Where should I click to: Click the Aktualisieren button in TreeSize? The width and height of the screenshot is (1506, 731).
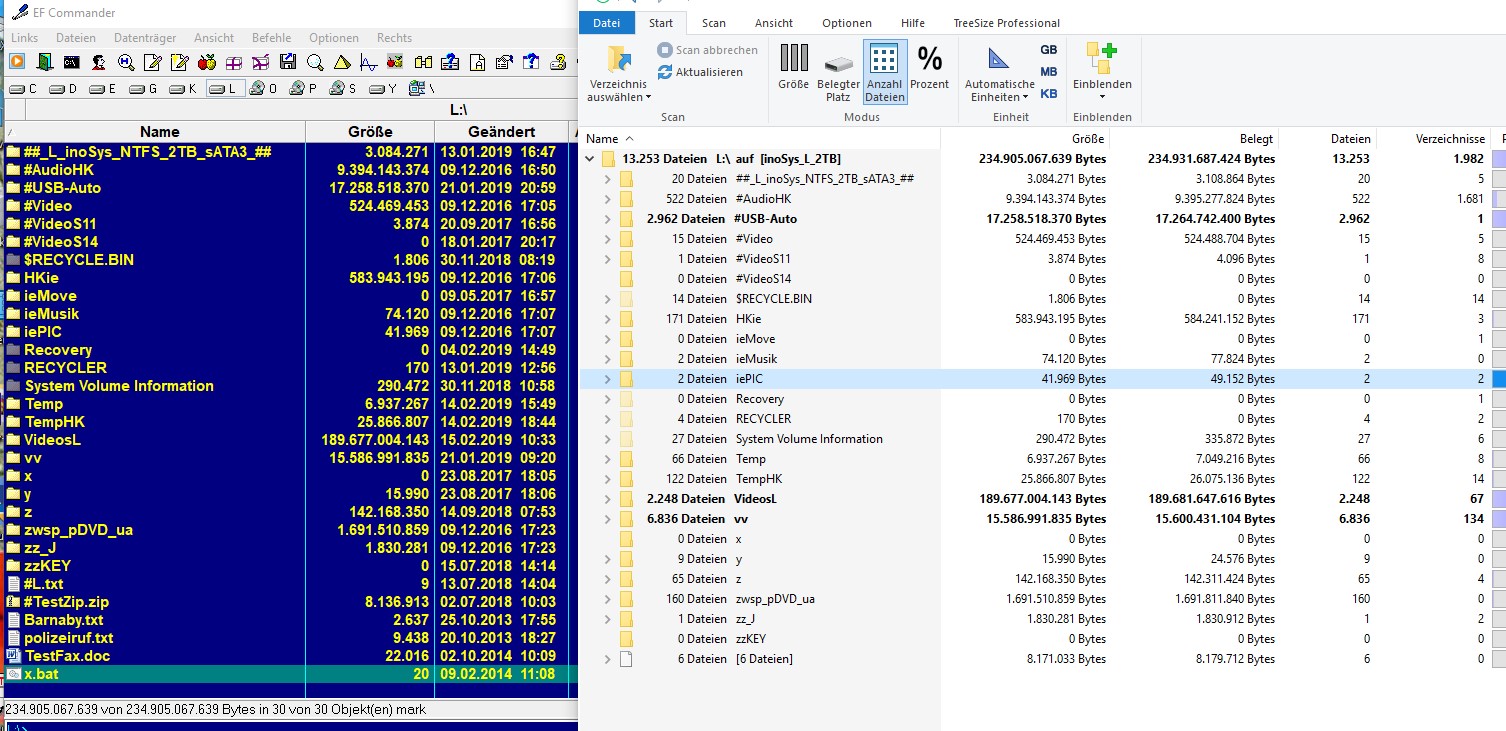[700, 72]
